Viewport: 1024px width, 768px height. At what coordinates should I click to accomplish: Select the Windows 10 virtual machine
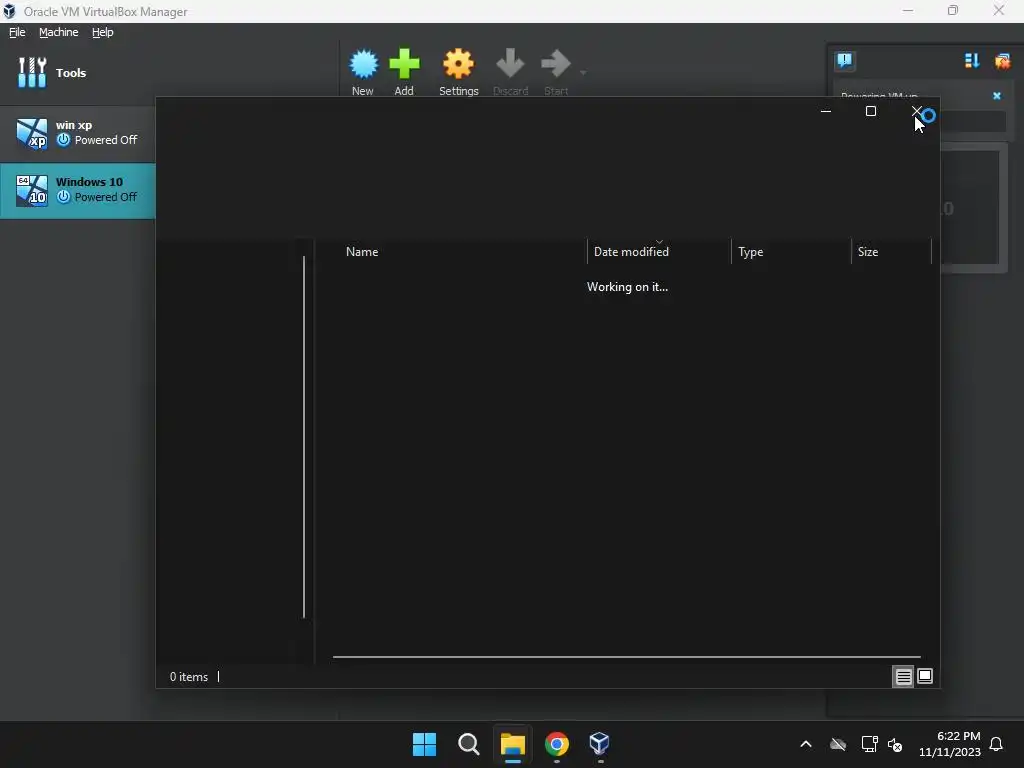coord(78,190)
